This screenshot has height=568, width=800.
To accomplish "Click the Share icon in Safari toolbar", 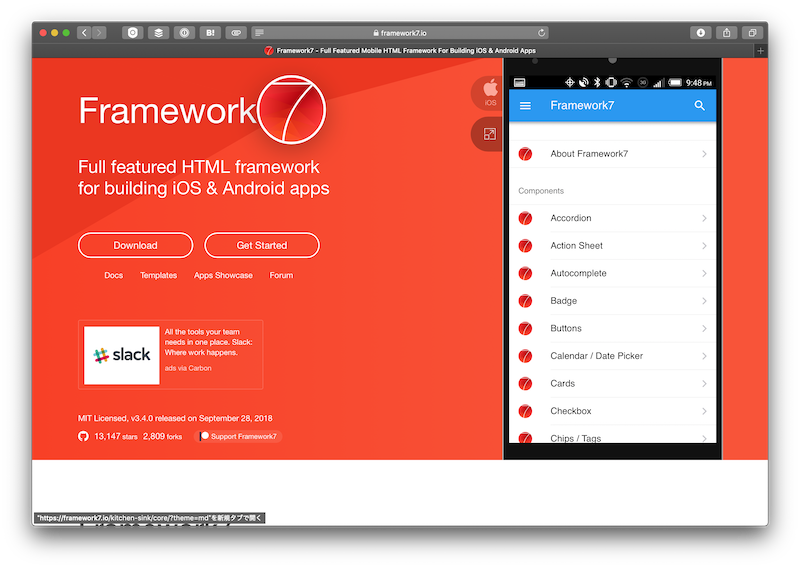I will [x=727, y=33].
